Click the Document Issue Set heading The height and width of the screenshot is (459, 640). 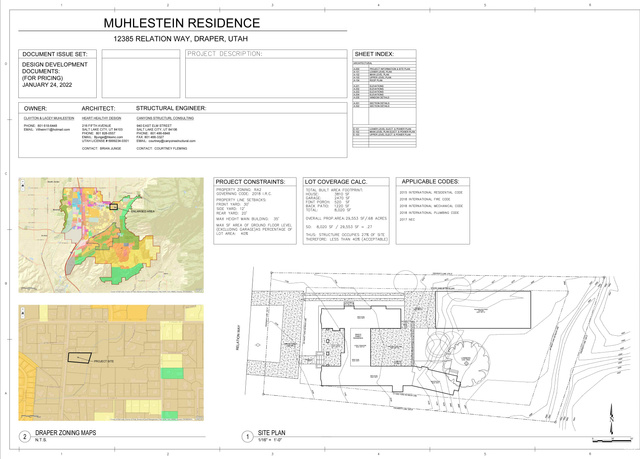[x=55, y=54]
